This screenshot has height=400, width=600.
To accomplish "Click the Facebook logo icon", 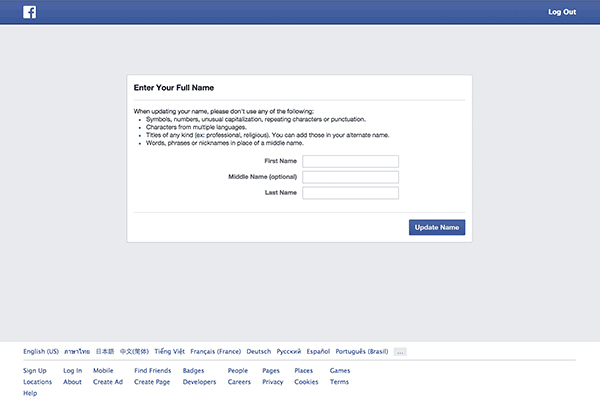I will click(x=30, y=12).
